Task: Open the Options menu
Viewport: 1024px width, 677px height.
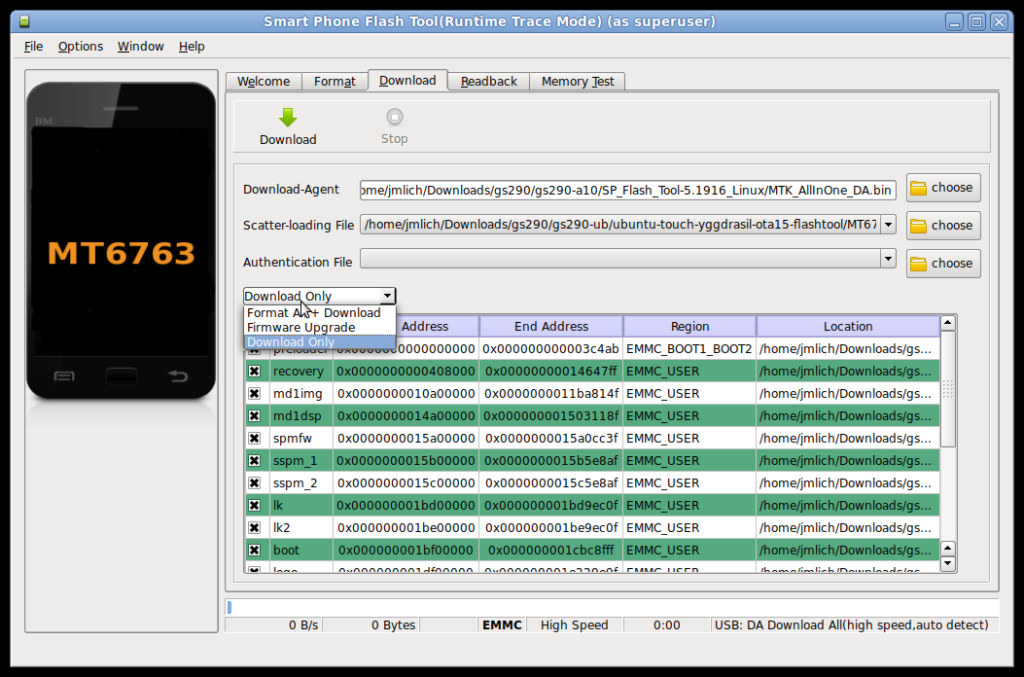Action: point(80,46)
